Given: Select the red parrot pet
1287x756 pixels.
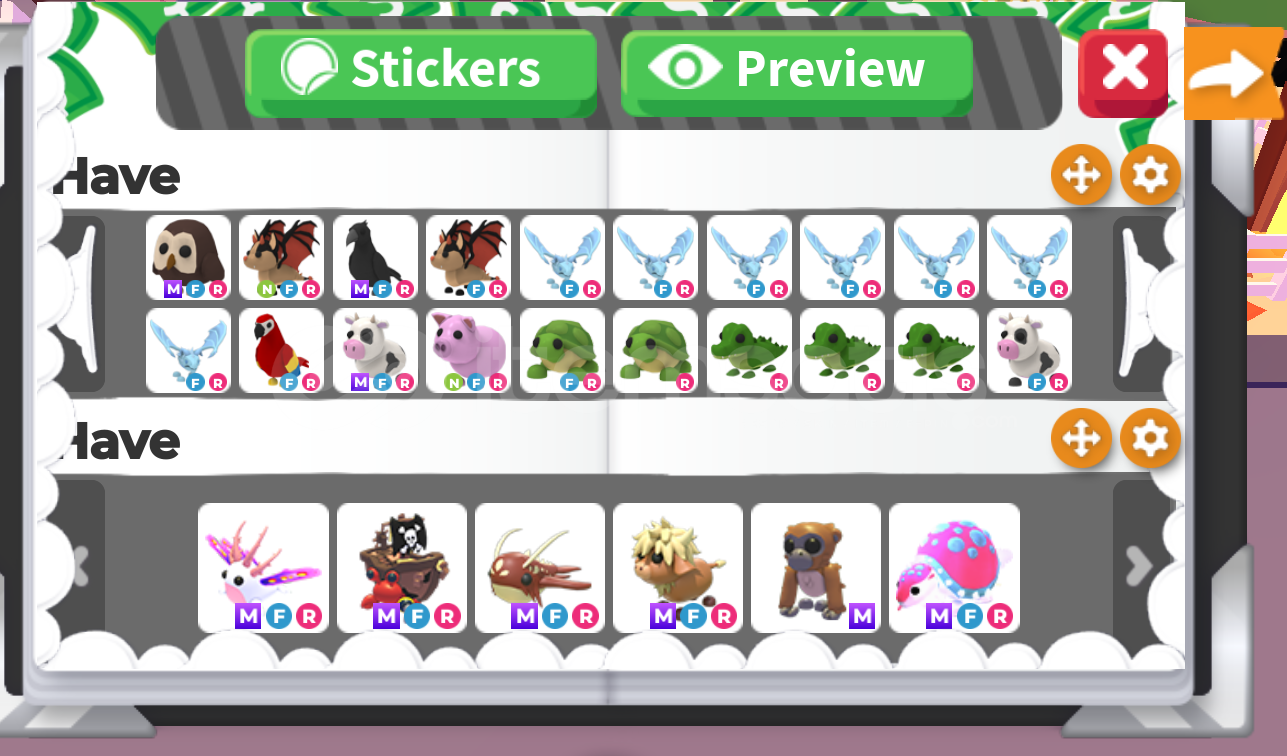Looking at the screenshot, I should coord(281,350).
